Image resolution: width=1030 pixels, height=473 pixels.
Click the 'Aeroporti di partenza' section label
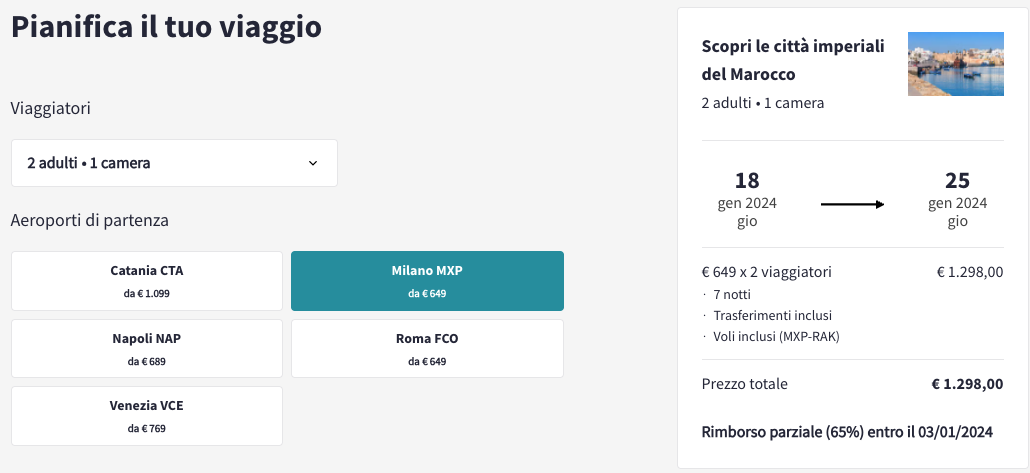coord(89,221)
